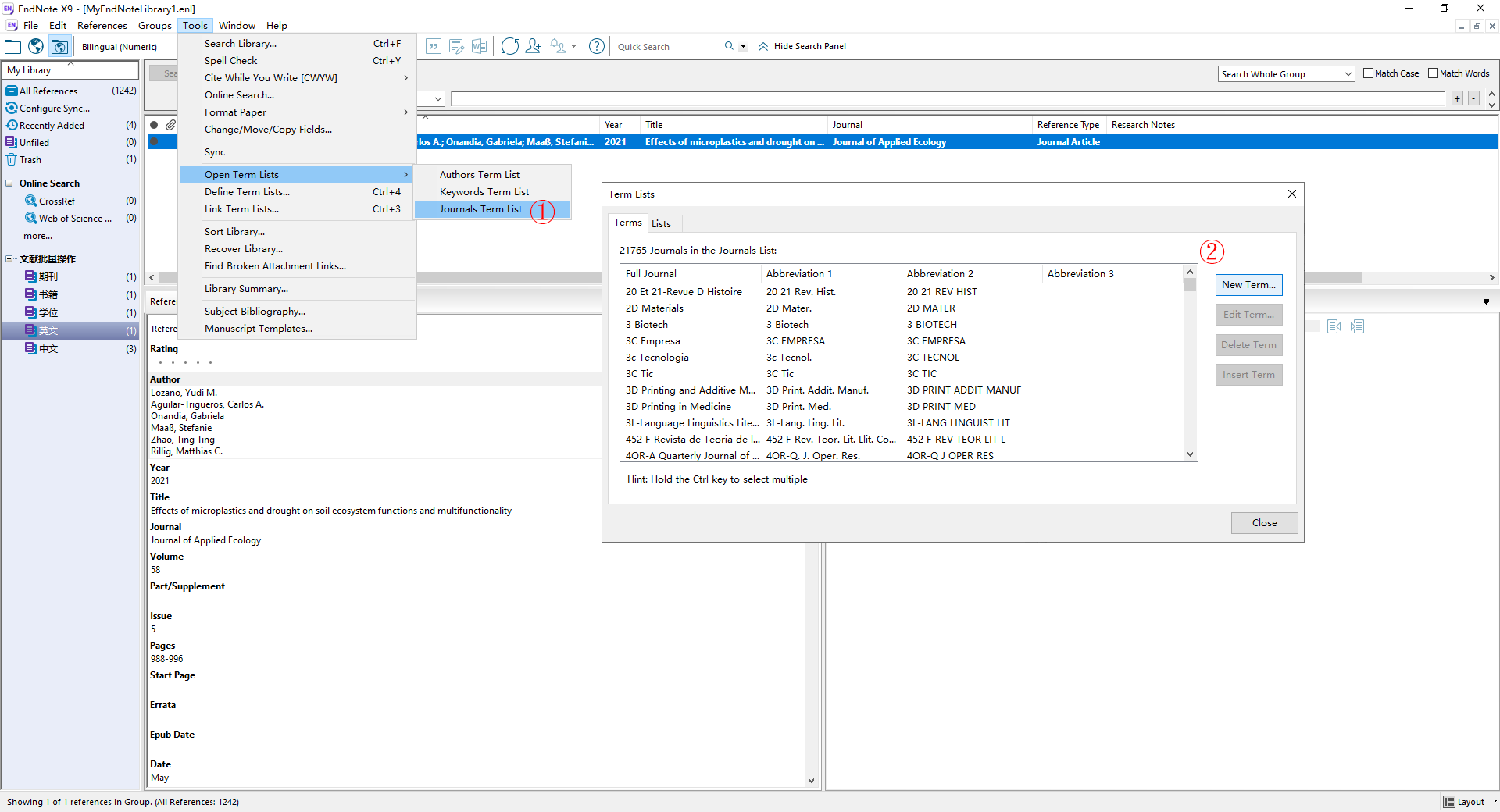
Task: Add a search row with plus button
Action: coord(1457,98)
